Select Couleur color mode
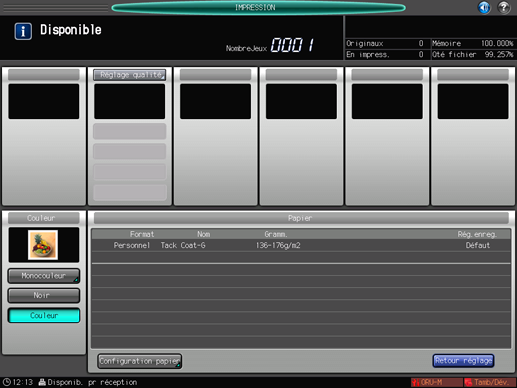This screenshot has width=517, height=388. click(x=44, y=315)
